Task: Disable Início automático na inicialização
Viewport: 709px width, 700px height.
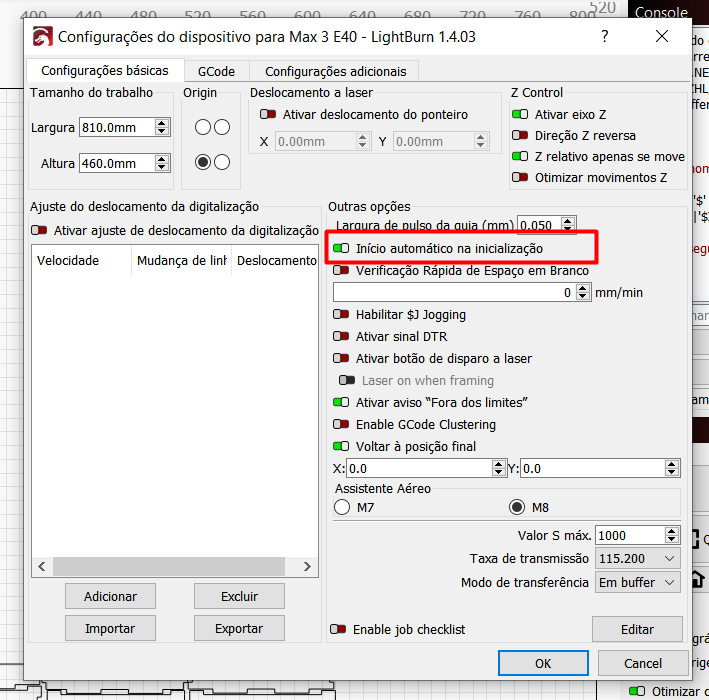Action: click(342, 248)
